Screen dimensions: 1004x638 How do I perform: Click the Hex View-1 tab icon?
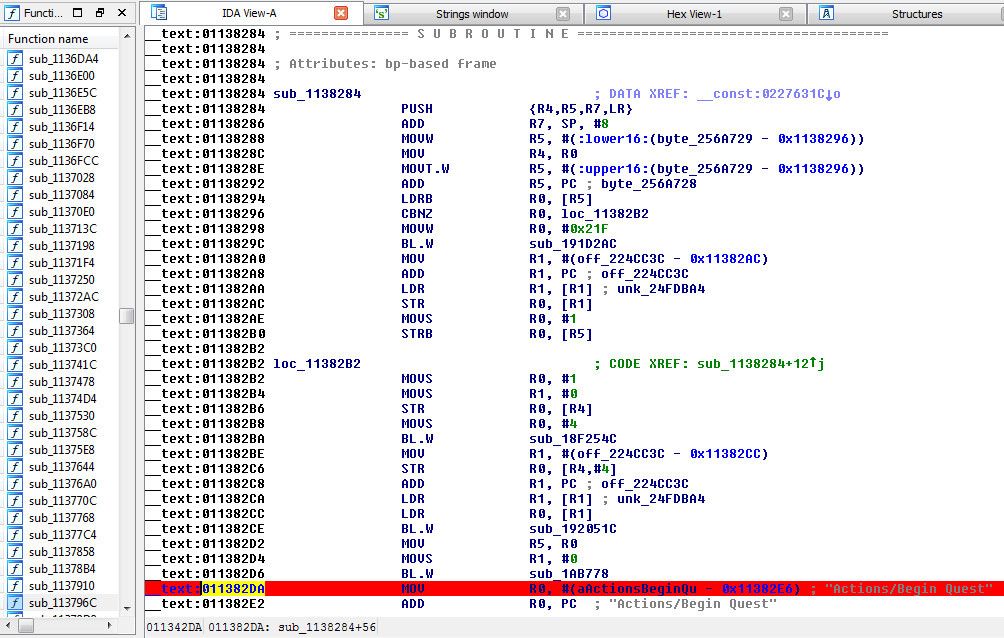click(604, 13)
